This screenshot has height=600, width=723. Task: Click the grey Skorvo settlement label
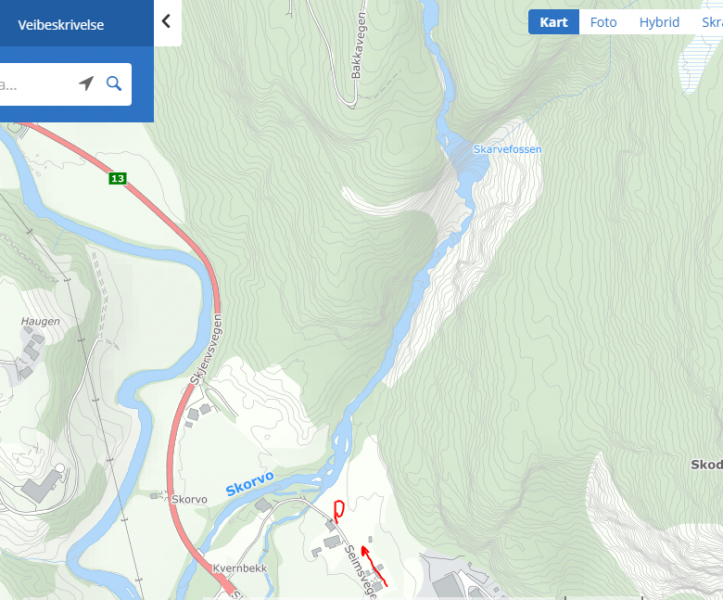pyautogui.click(x=189, y=499)
